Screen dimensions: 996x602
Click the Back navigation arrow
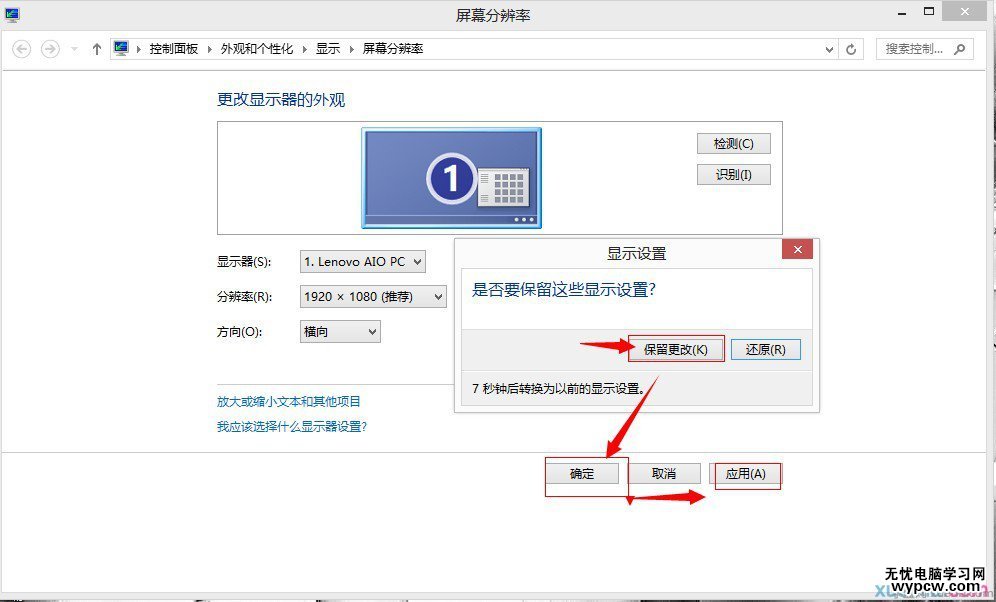pos(22,49)
